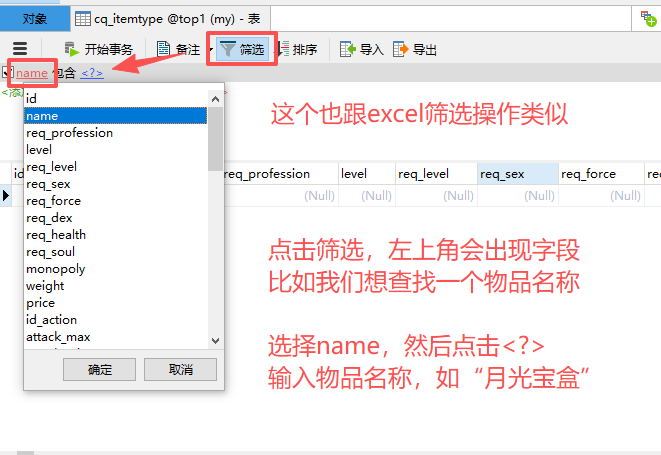This screenshot has width=661, height=455.
Task: Click the <?> value link
Action: [x=92, y=73]
